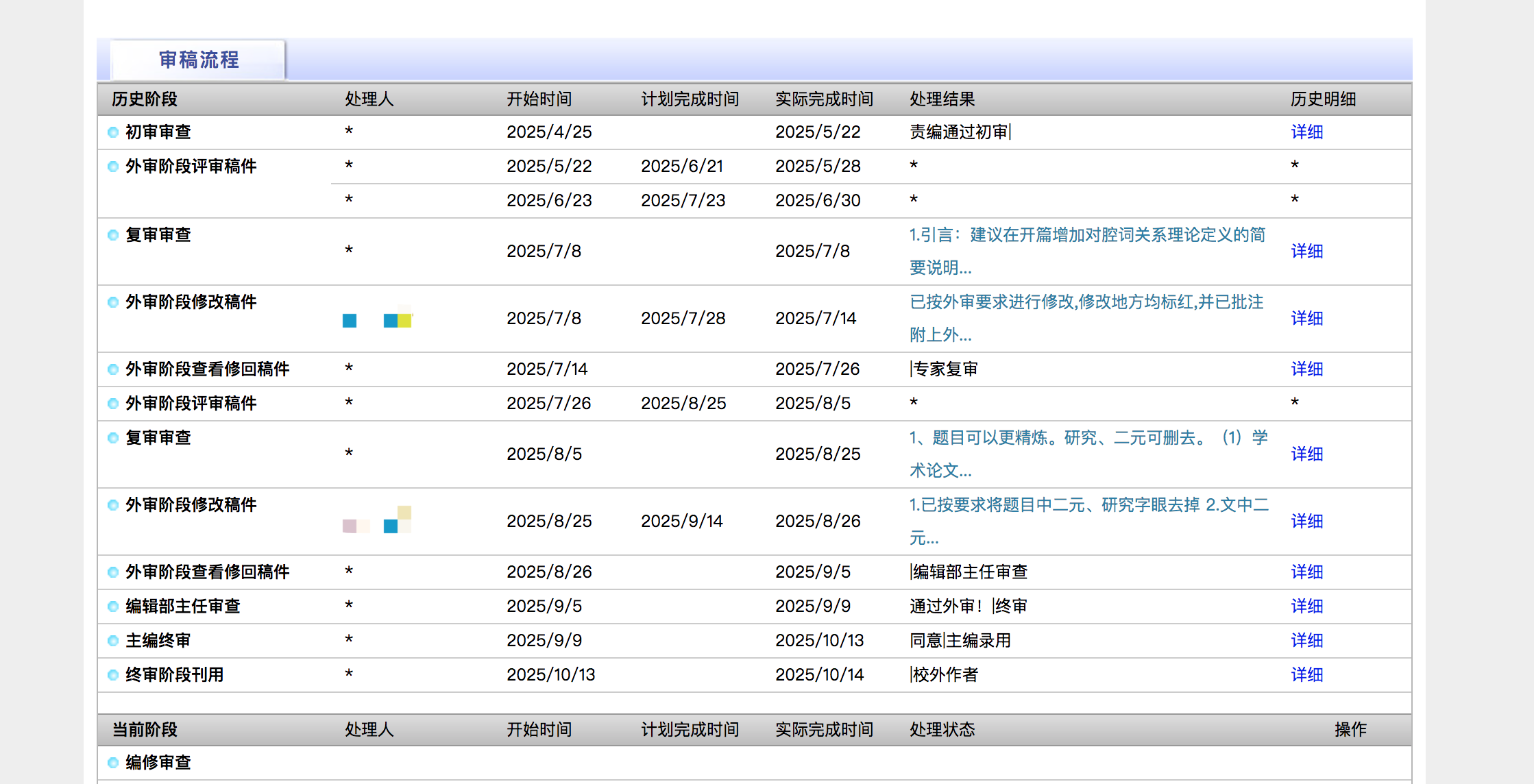Click bullet icon beside 主编终审
Viewport: 1534px width, 784px height.
[x=113, y=641]
